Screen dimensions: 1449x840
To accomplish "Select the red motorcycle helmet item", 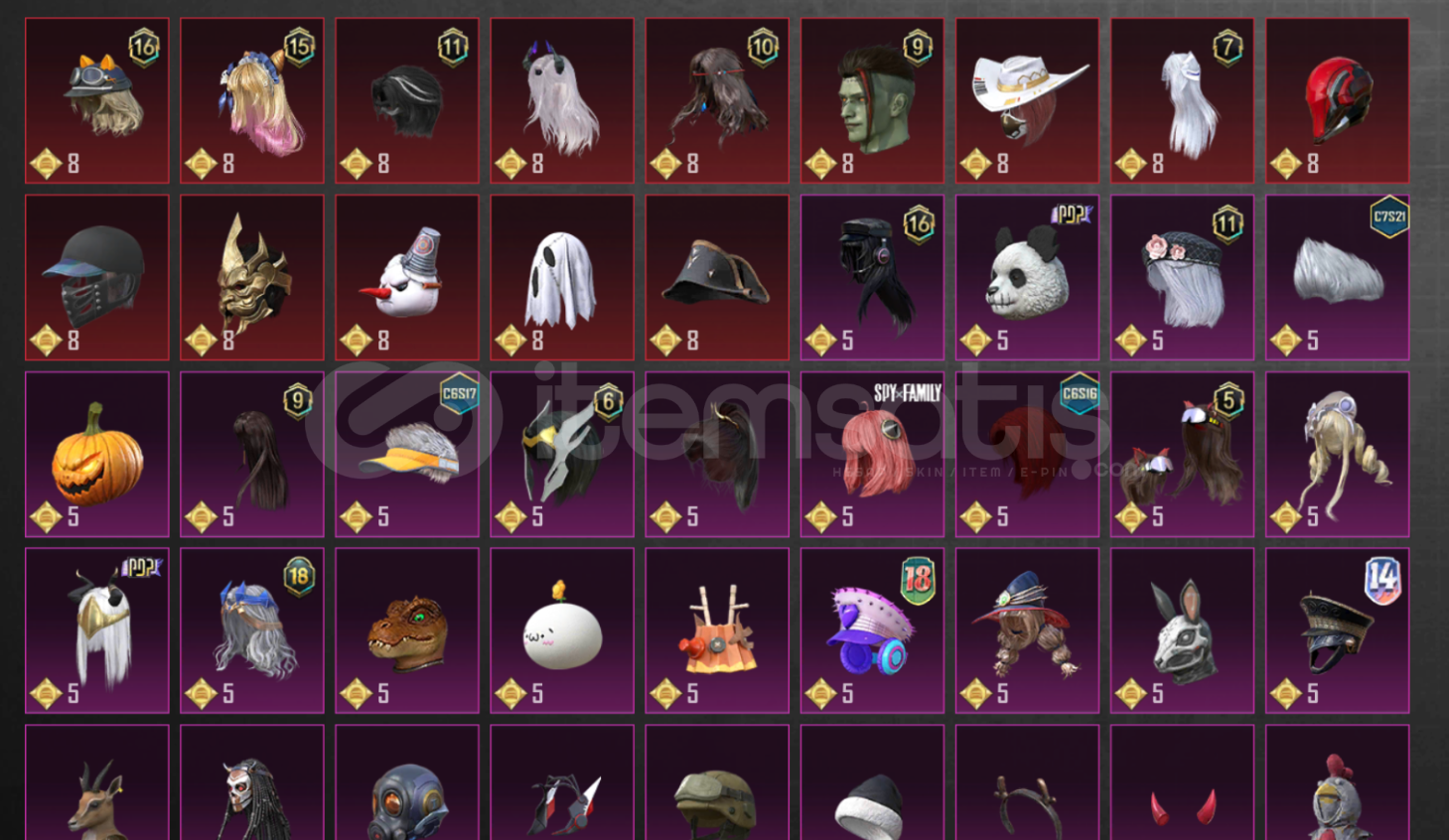I will click(1337, 101).
